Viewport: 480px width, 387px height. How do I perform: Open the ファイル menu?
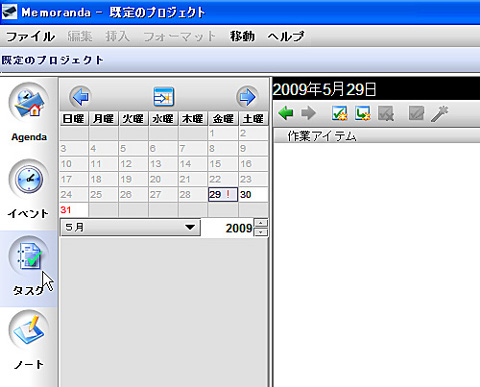click(30, 36)
